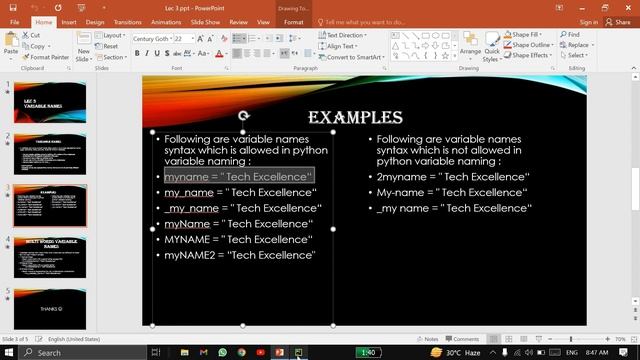The image size is (640, 360).
Task: Toggle align left paragraph button
Action: pyautogui.click(x=237, y=53)
